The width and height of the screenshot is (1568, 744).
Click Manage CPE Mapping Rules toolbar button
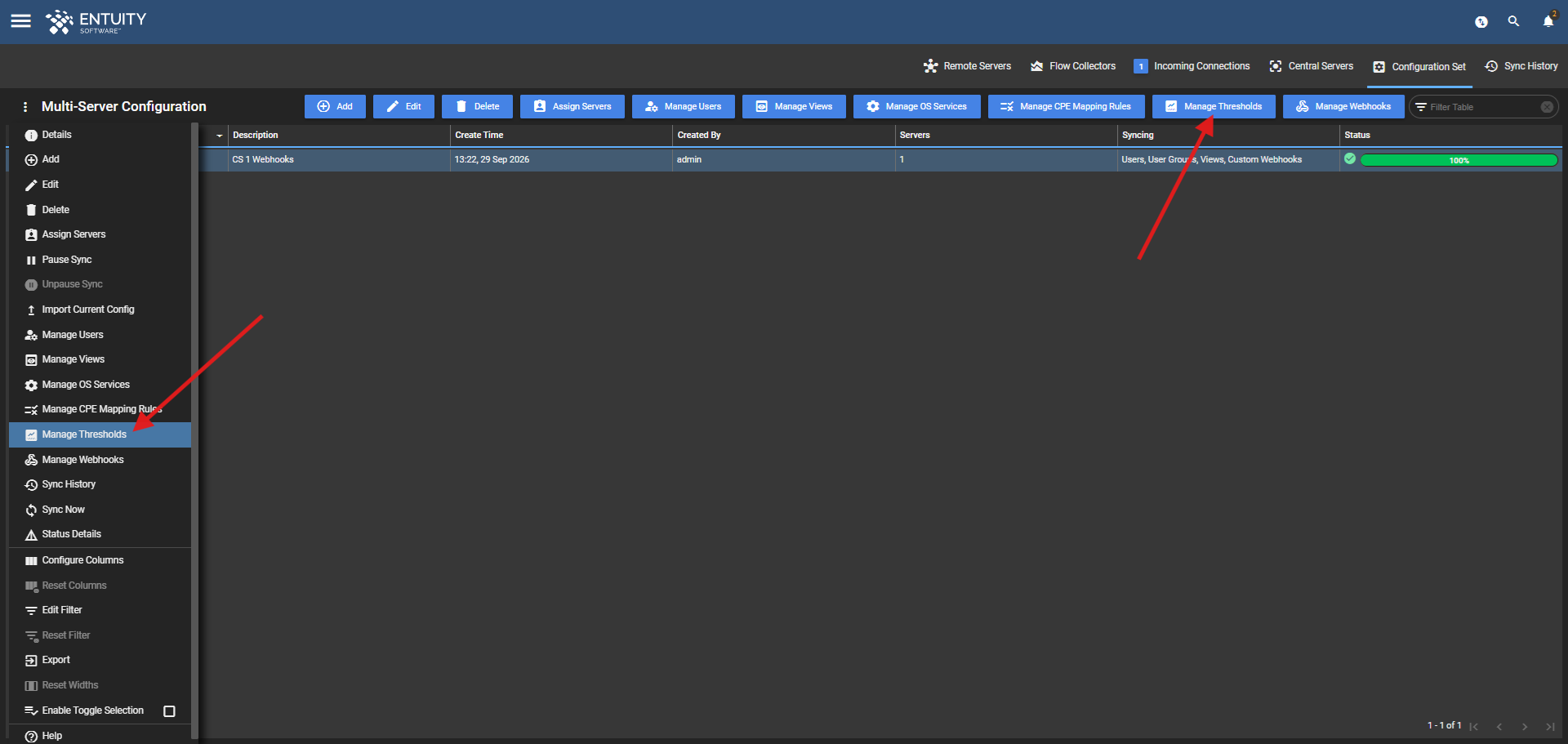(1066, 107)
